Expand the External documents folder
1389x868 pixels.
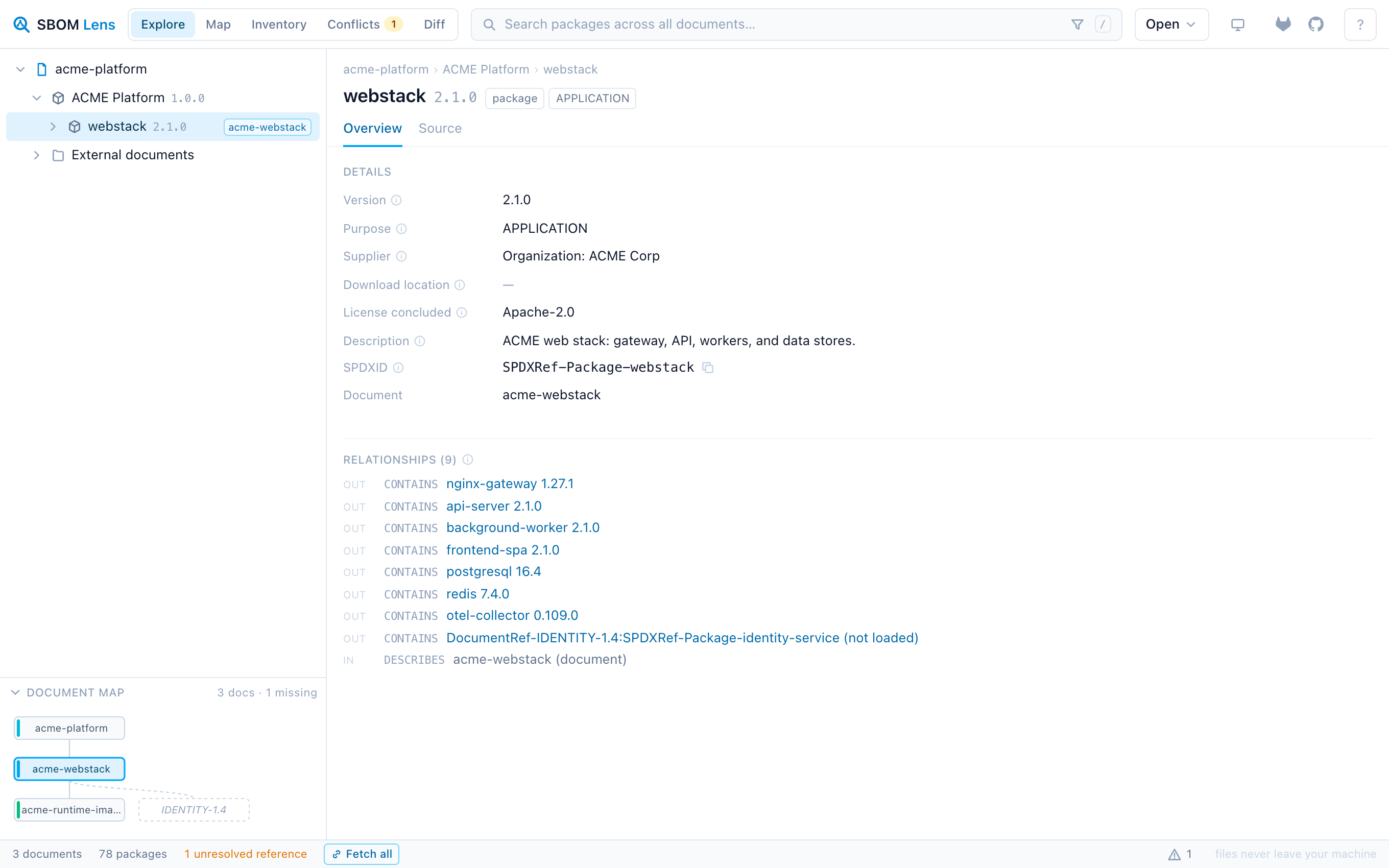37,156
